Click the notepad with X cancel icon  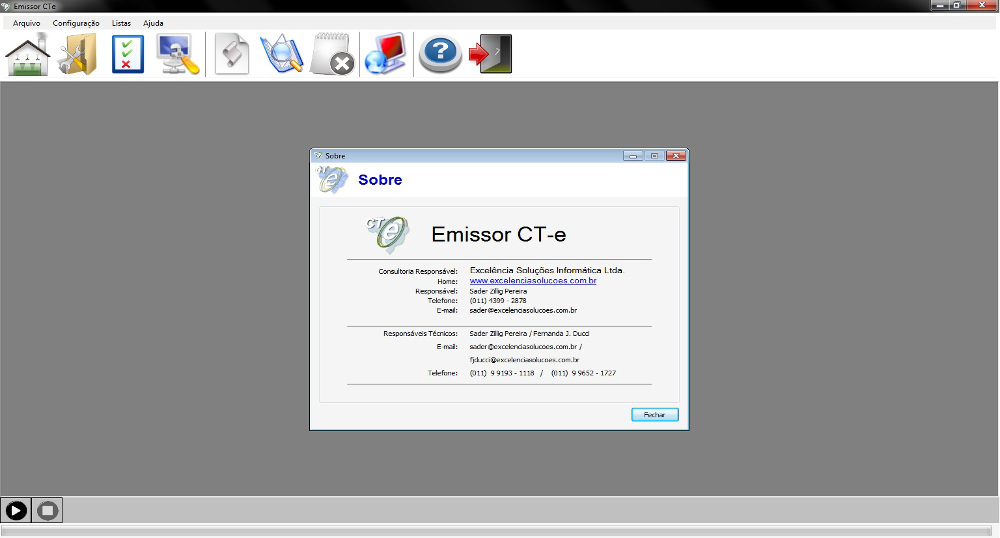coord(332,54)
